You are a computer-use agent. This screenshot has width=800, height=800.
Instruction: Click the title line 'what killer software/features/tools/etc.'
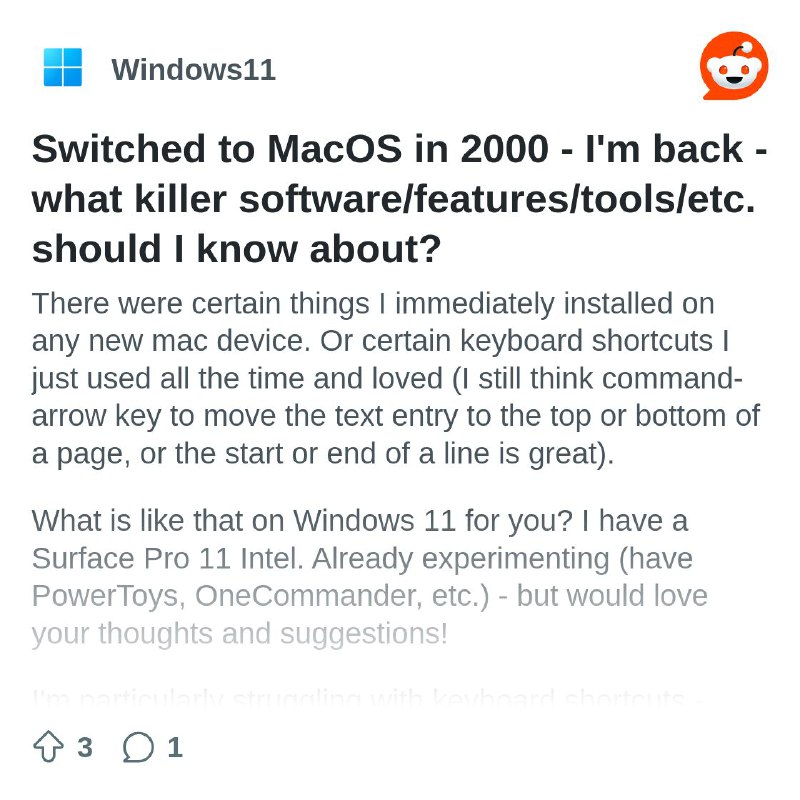(393, 199)
